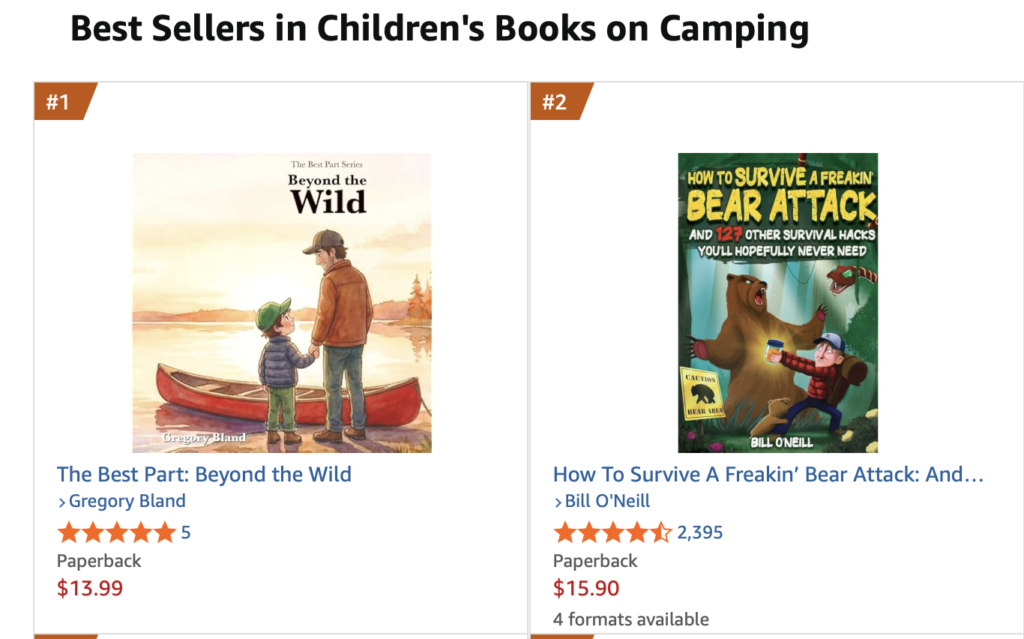Viewport: 1024px width, 639px height.
Task: Click the chevron beside Gregory Bland
Action: (x=62, y=502)
